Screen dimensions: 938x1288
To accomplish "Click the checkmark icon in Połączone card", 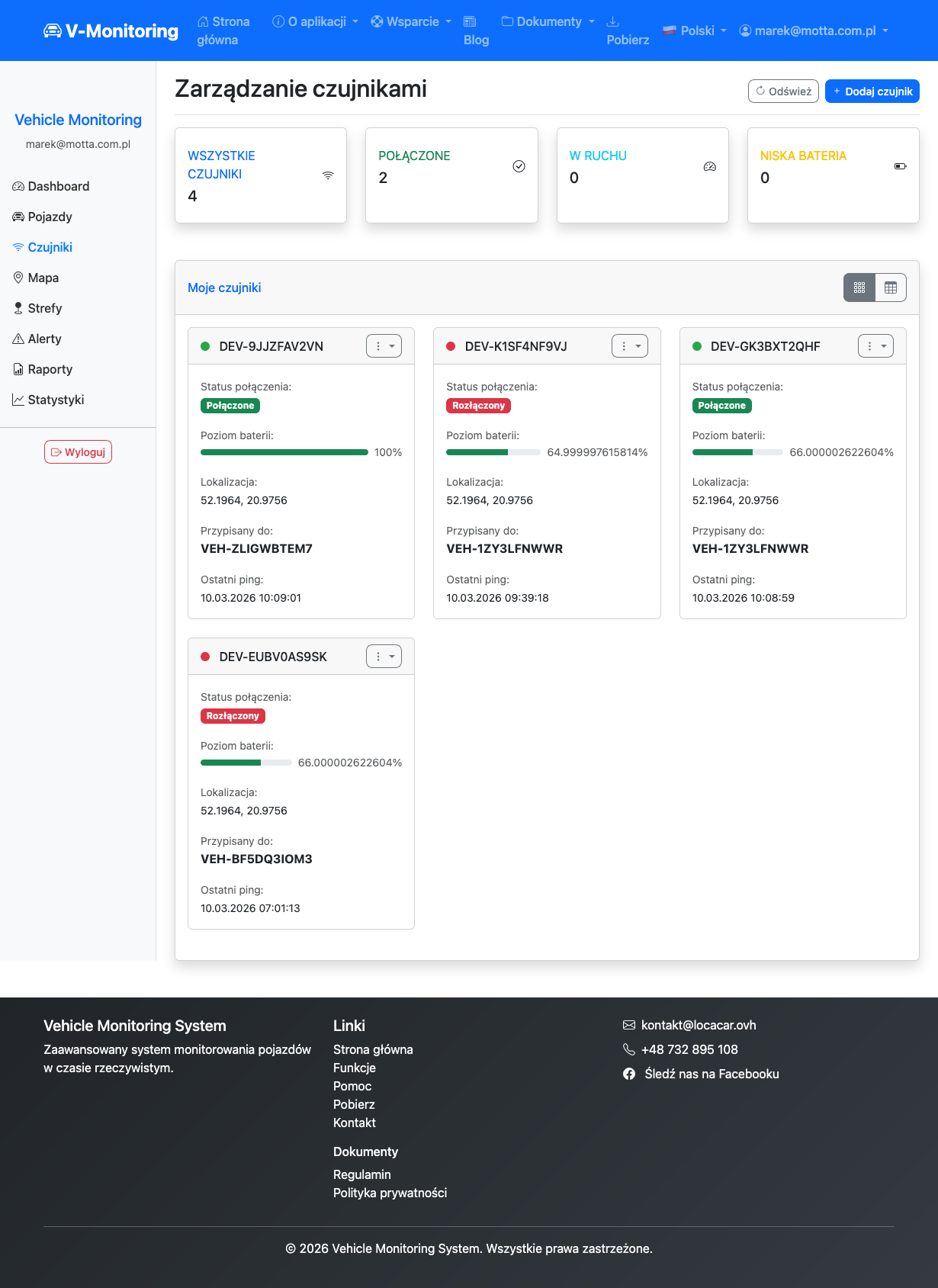I will [519, 166].
